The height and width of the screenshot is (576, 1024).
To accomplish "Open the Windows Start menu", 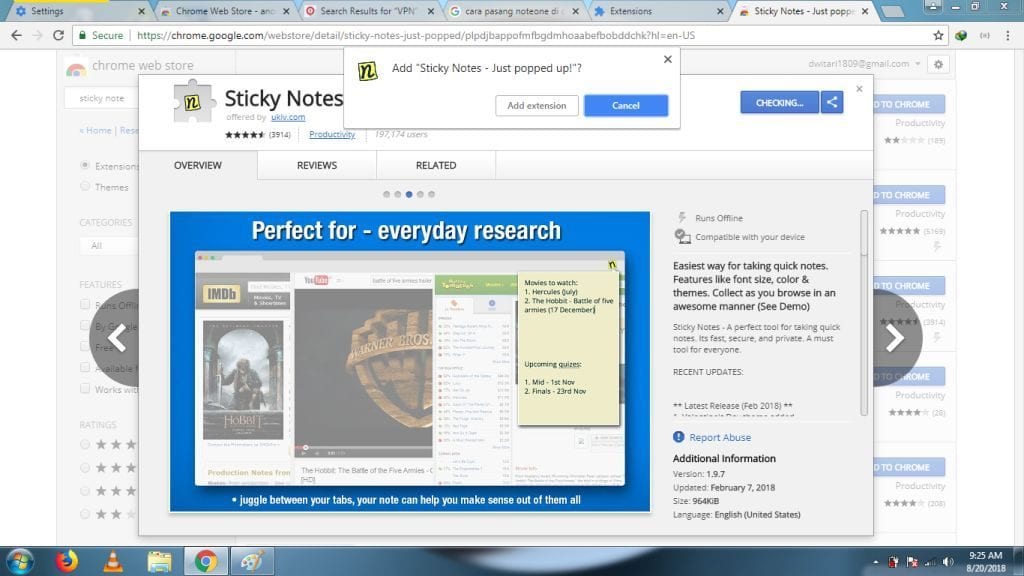I will click(20, 559).
